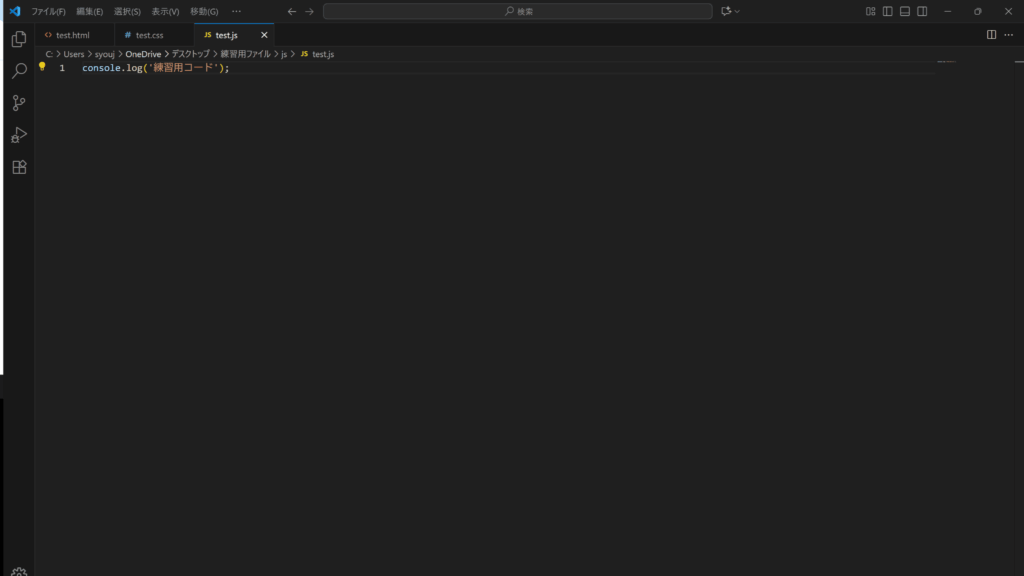The image size is (1024, 576).
Task: Close the test.js tab
Action: click(264, 35)
